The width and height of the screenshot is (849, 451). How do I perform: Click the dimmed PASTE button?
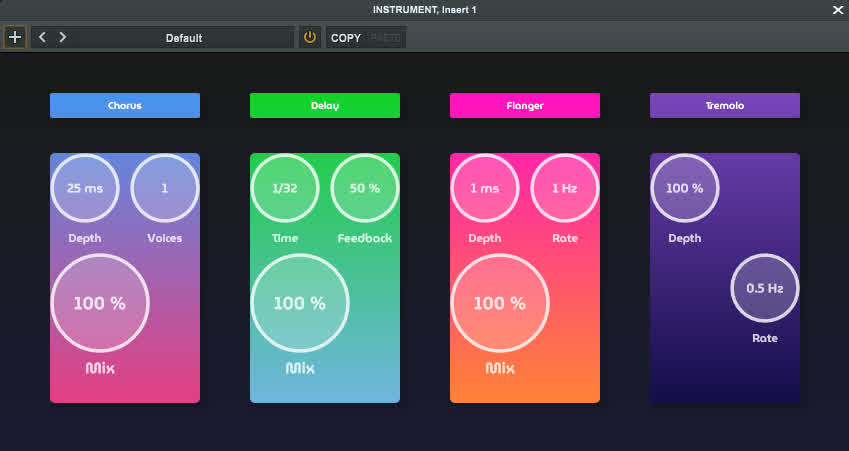point(384,38)
